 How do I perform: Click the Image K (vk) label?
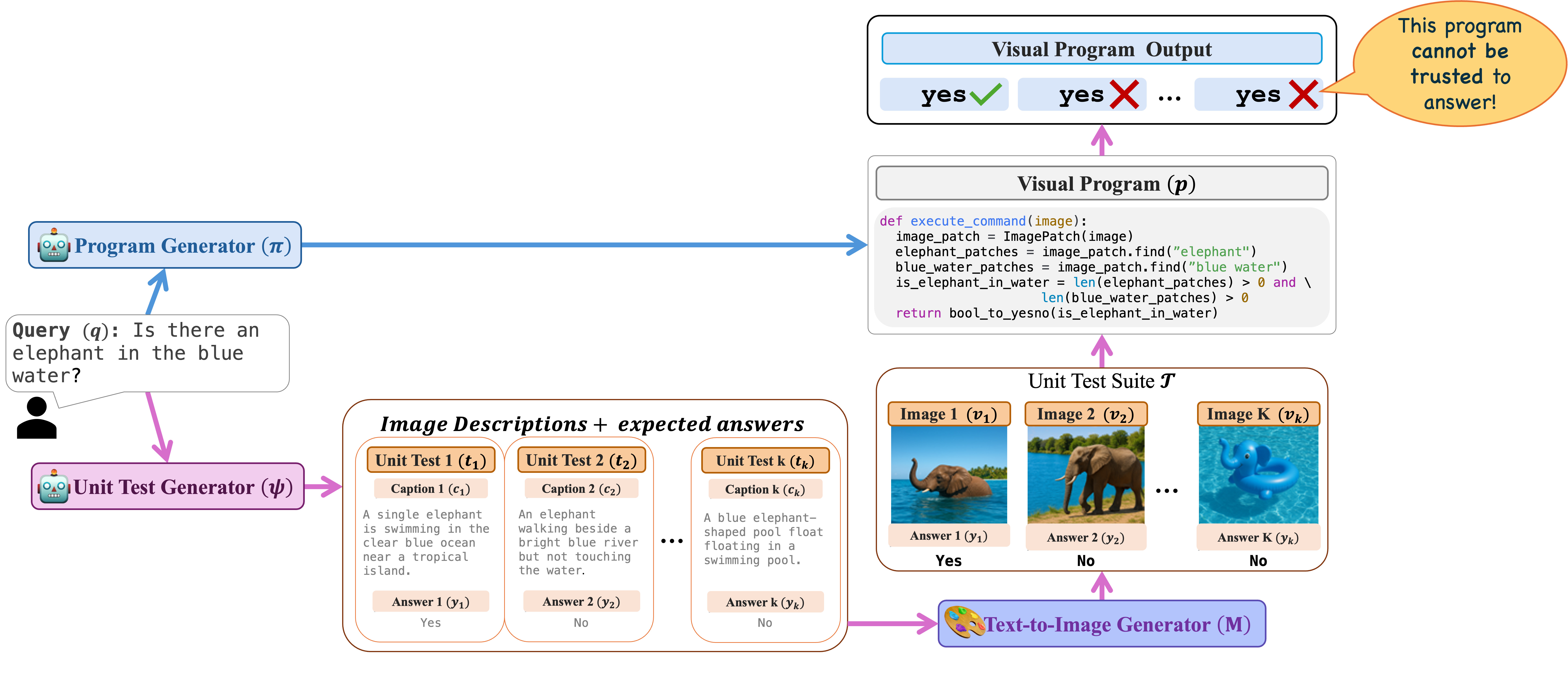(x=1258, y=414)
